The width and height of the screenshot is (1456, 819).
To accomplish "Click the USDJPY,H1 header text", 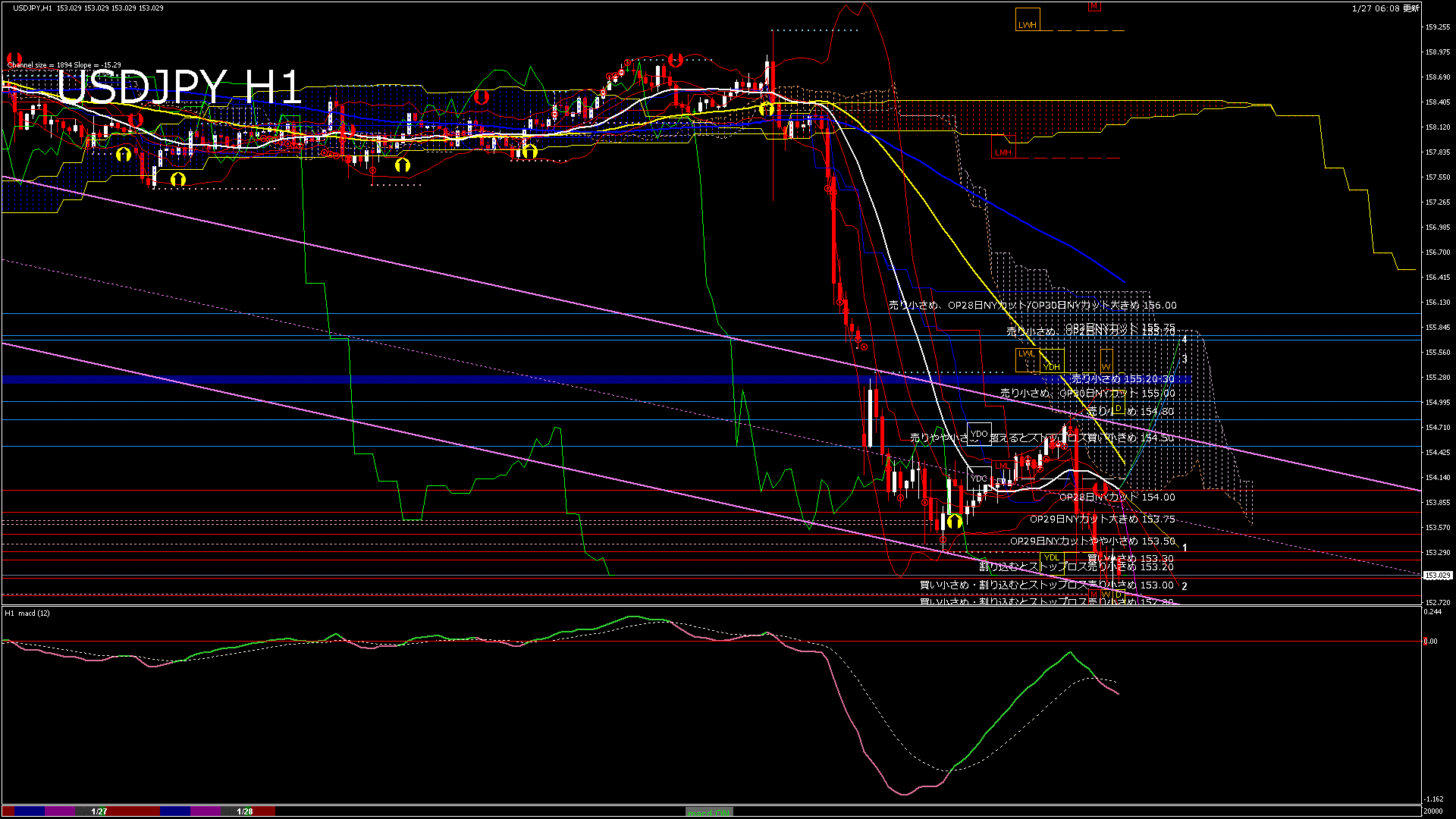I will (x=33, y=8).
